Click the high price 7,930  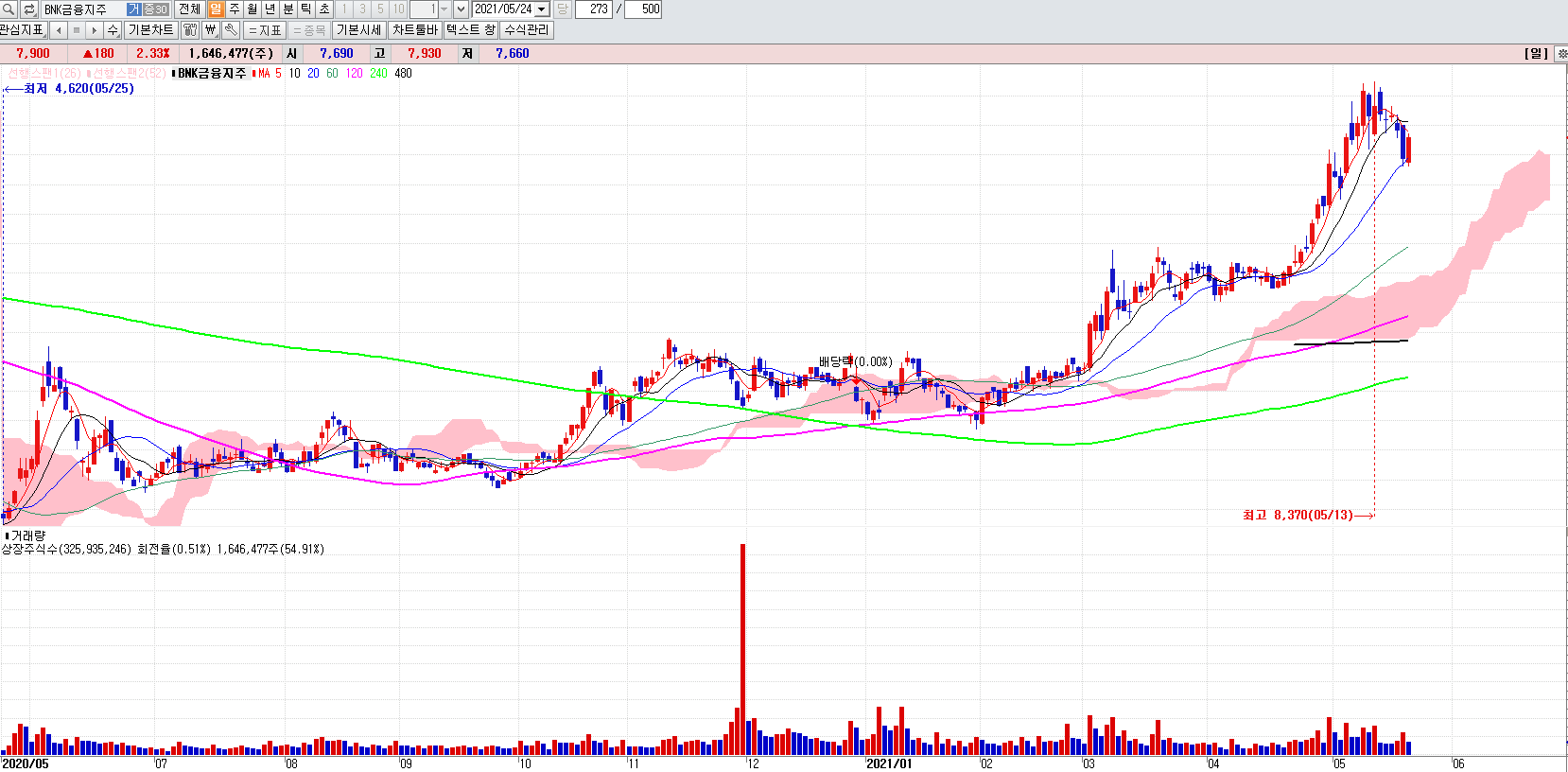tap(425, 54)
